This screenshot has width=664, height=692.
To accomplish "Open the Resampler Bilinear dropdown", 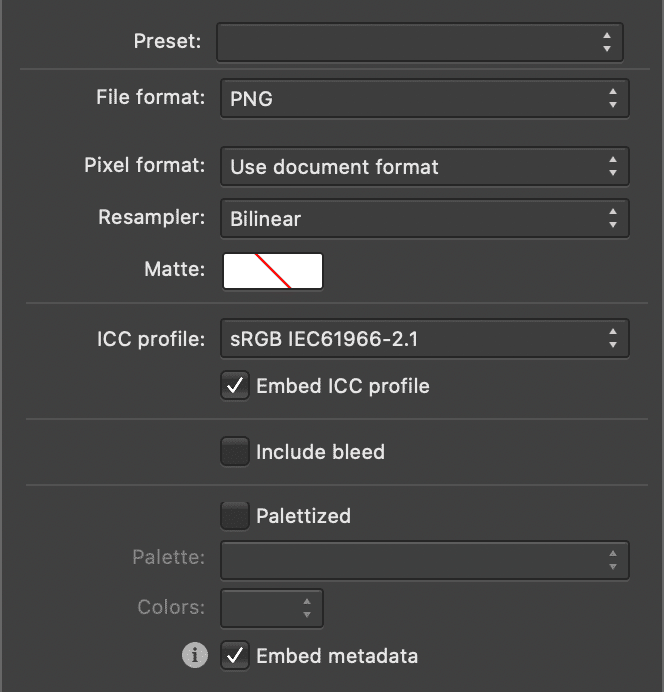I will click(x=424, y=219).
